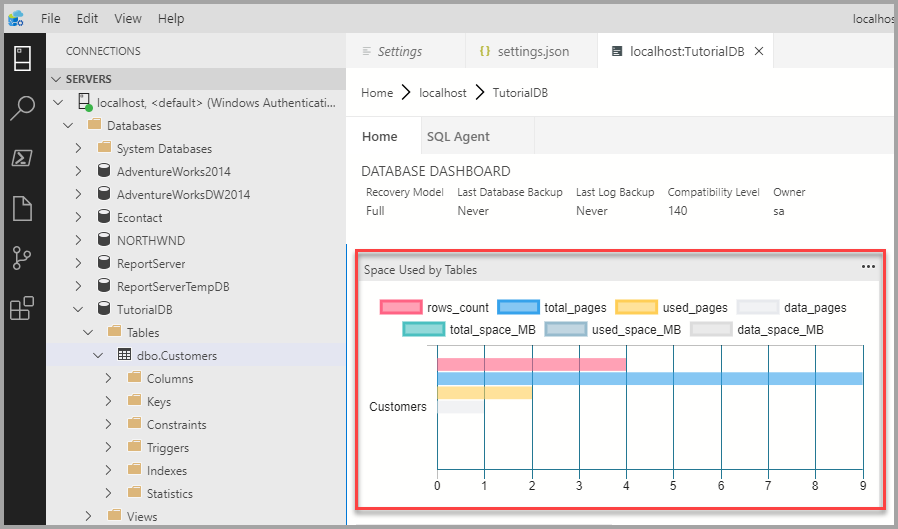The width and height of the screenshot is (898, 529).
Task: Click Home in the breadcrumb path
Action: click(377, 93)
